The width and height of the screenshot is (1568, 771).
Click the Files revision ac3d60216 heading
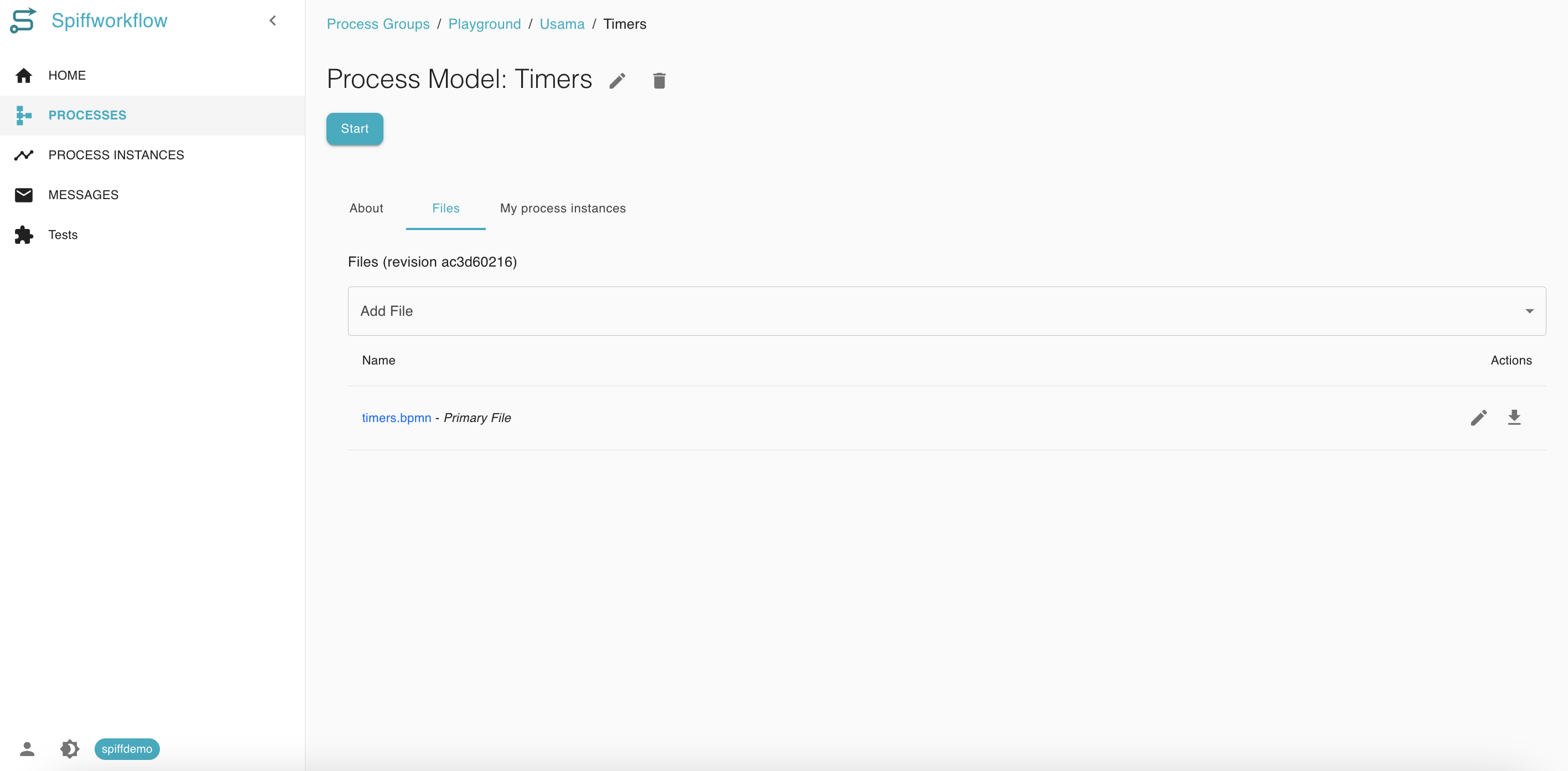pos(432,262)
